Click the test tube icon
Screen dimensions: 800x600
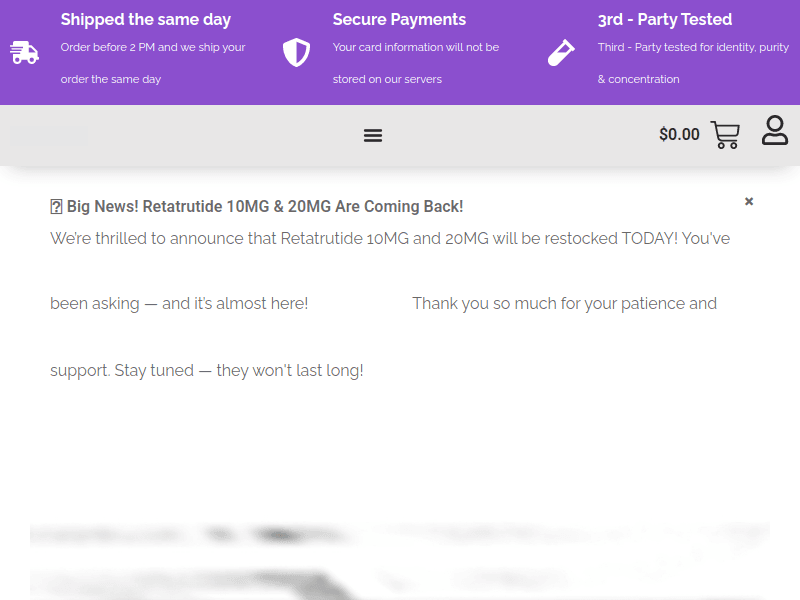(x=561, y=53)
